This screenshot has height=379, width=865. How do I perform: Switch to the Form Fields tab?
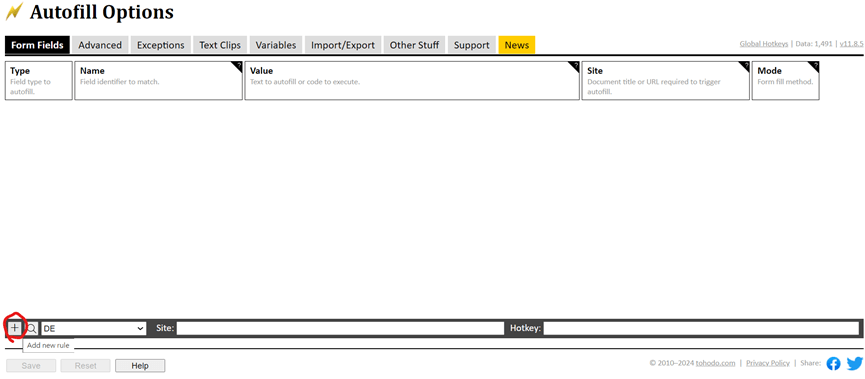pyautogui.click(x=38, y=45)
